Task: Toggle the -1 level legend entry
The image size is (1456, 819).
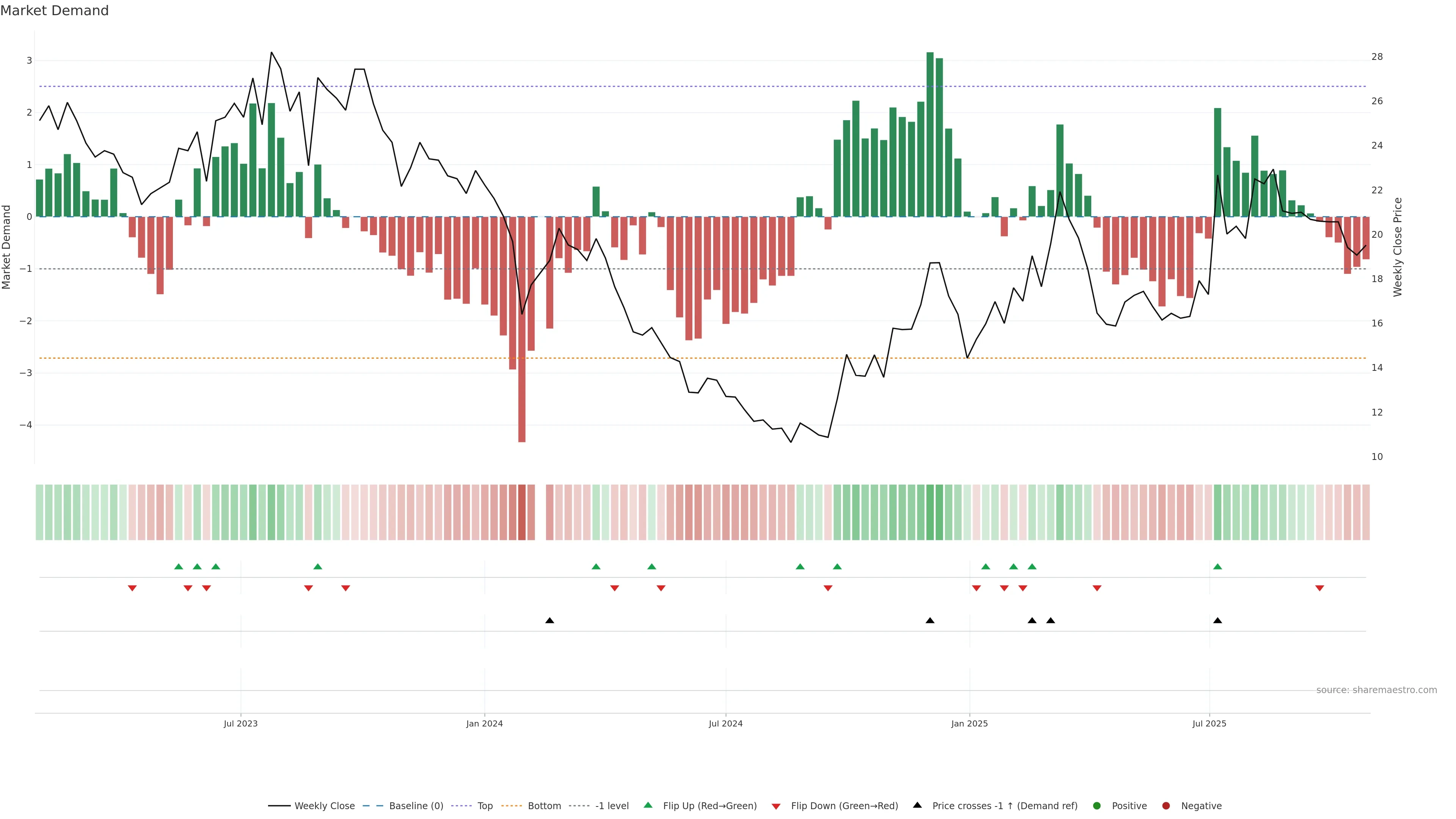Action: [x=612, y=805]
